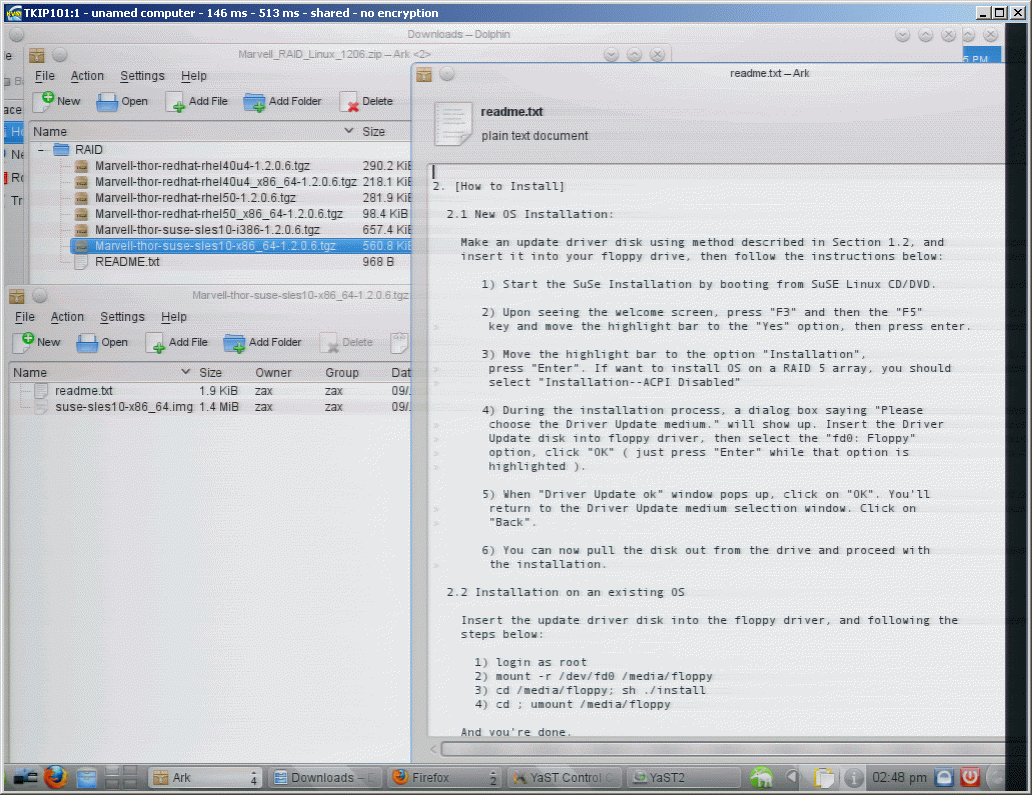
Task: Click Open in the upper Ark toolbar
Action: (x=122, y=101)
